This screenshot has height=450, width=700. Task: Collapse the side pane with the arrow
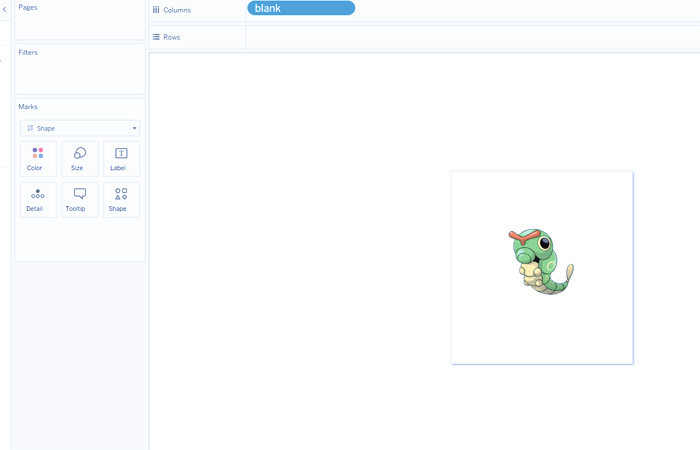4,9
